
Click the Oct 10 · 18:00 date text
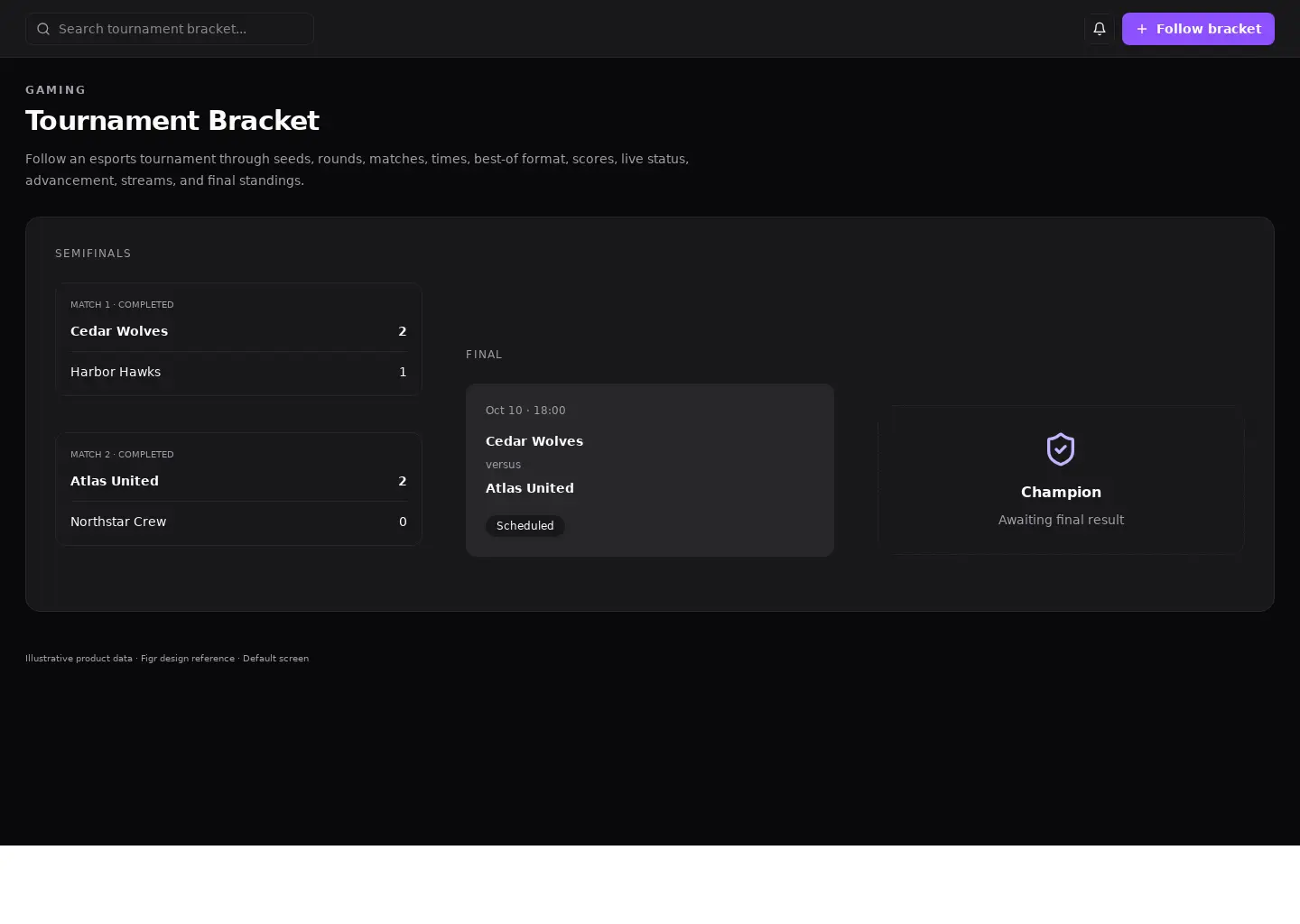[525, 411]
